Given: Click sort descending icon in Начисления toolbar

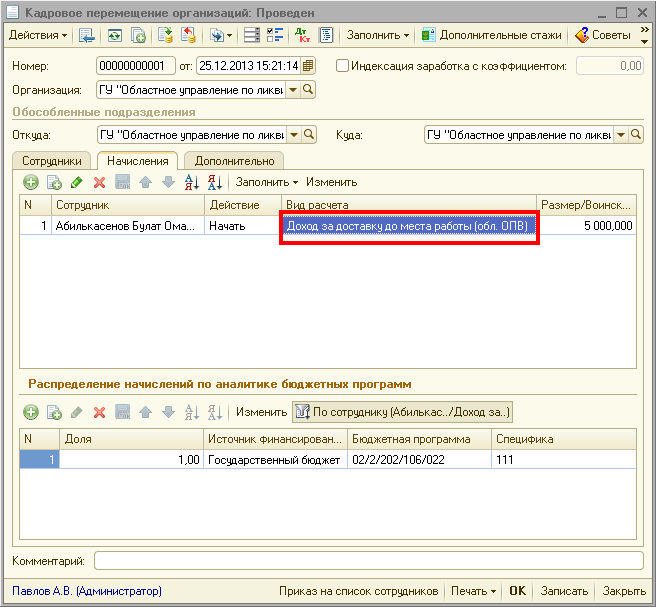Looking at the screenshot, I should pos(215,182).
